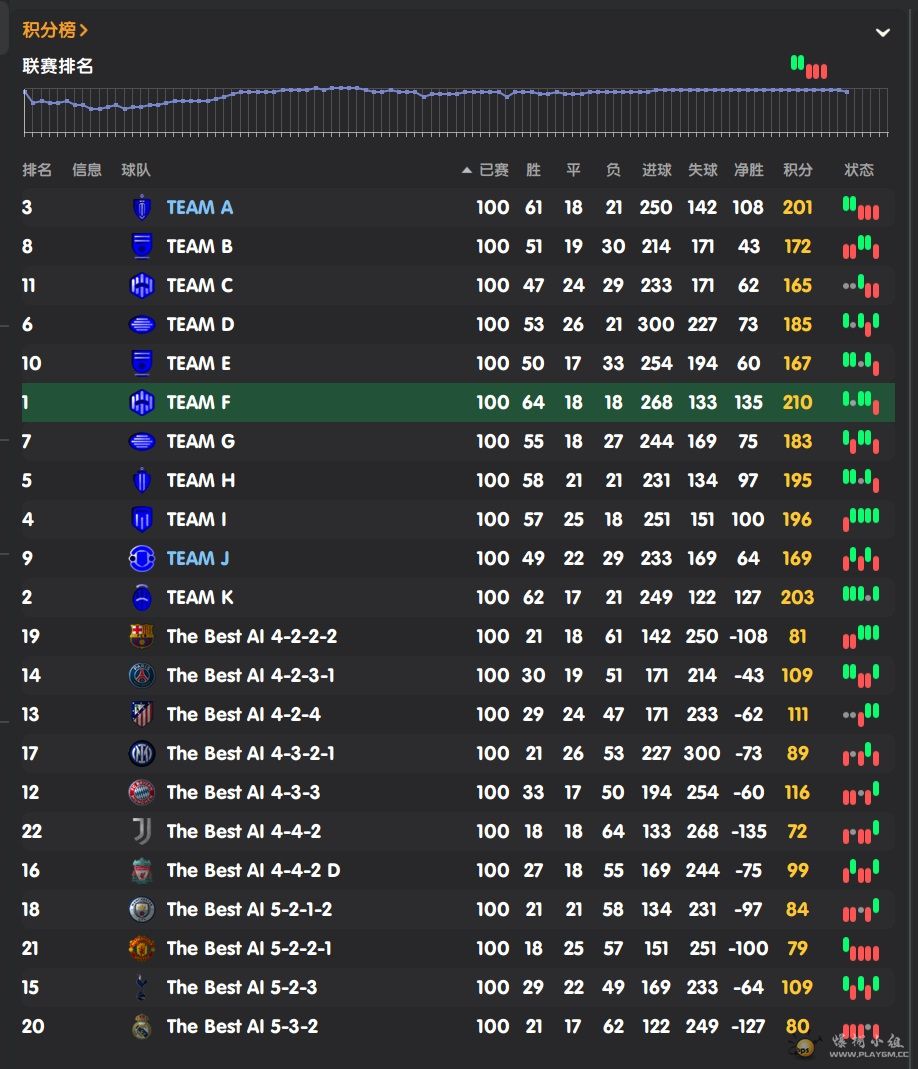Click the Real Madrid badge beside The Best AI 5-3-2

click(142, 1026)
